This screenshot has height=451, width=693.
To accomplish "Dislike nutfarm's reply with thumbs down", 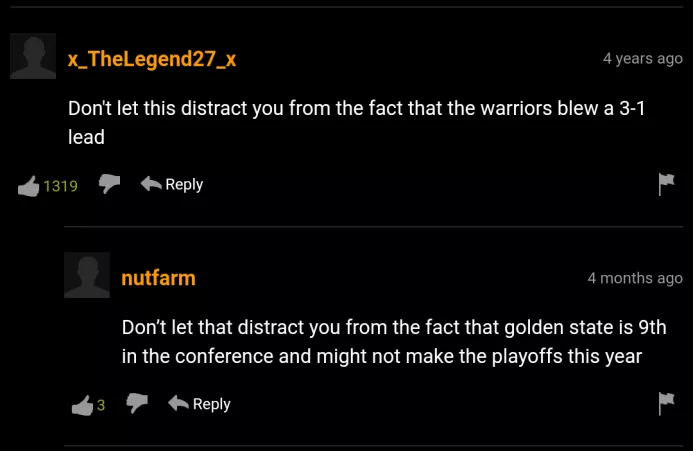I will pos(137,404).
